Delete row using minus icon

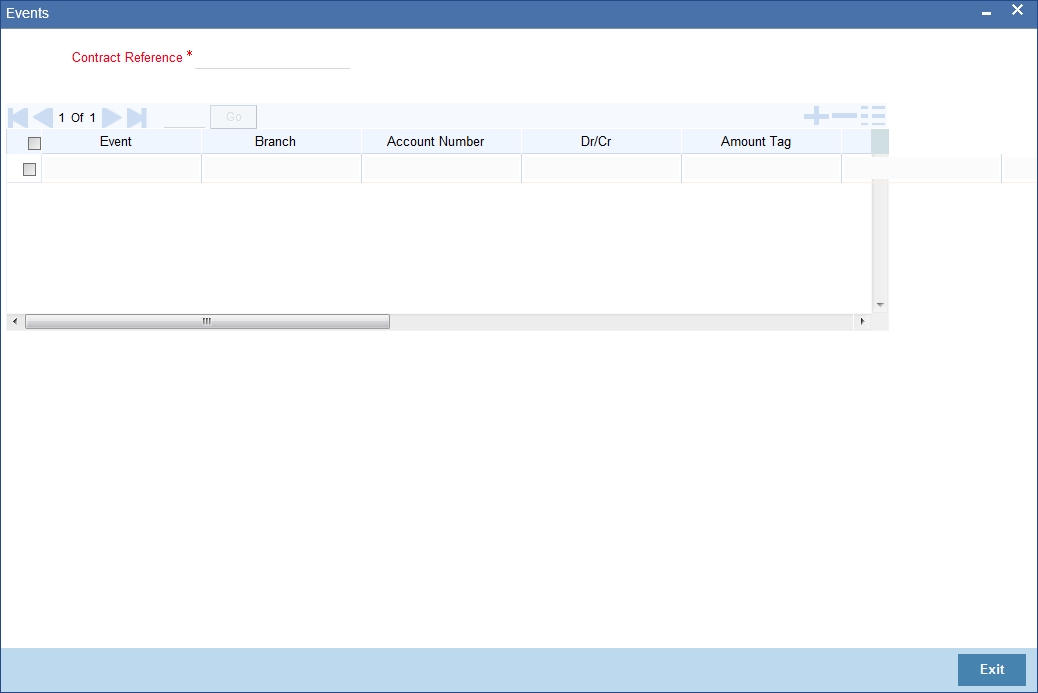[x=844, y=116]
